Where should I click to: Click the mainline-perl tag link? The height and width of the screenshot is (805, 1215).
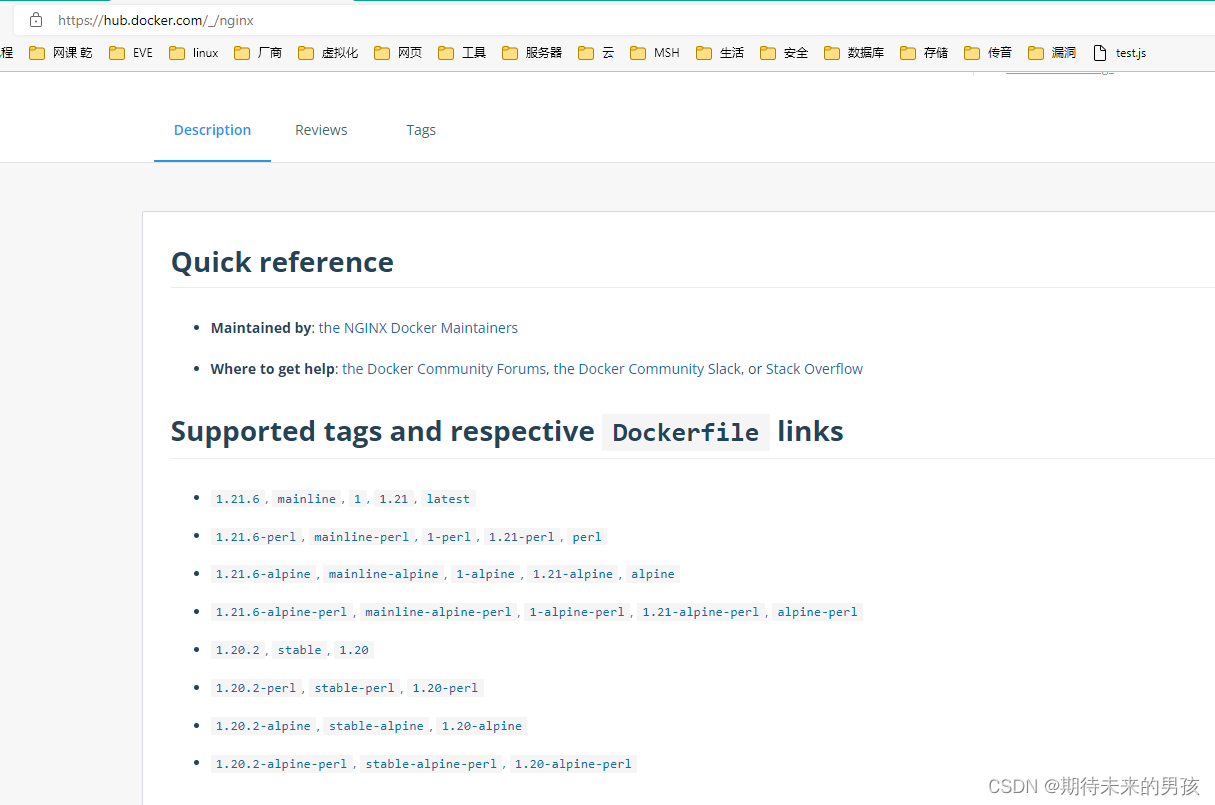click(x=361, y=537)
